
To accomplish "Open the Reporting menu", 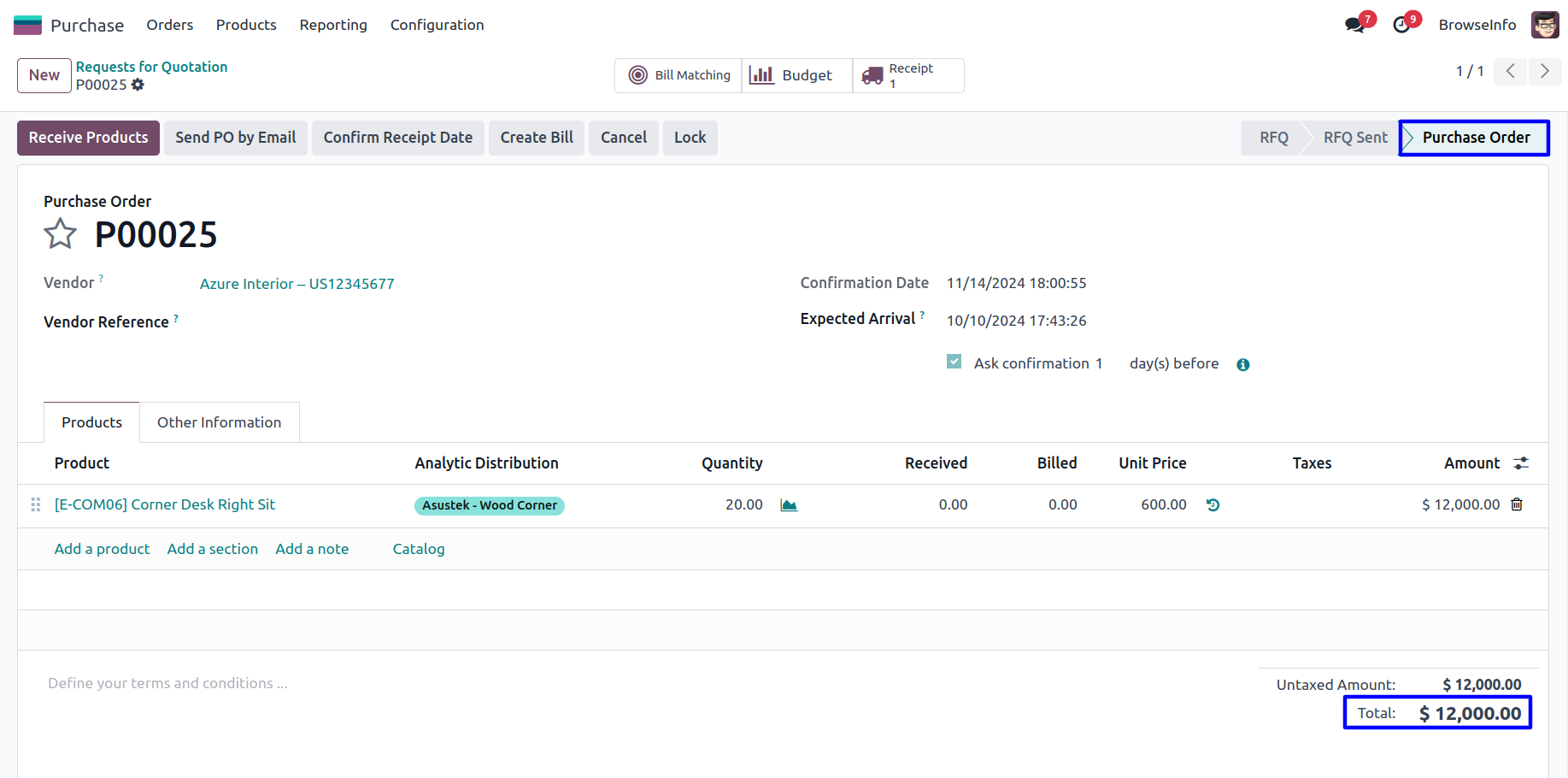I will (333, 25).
